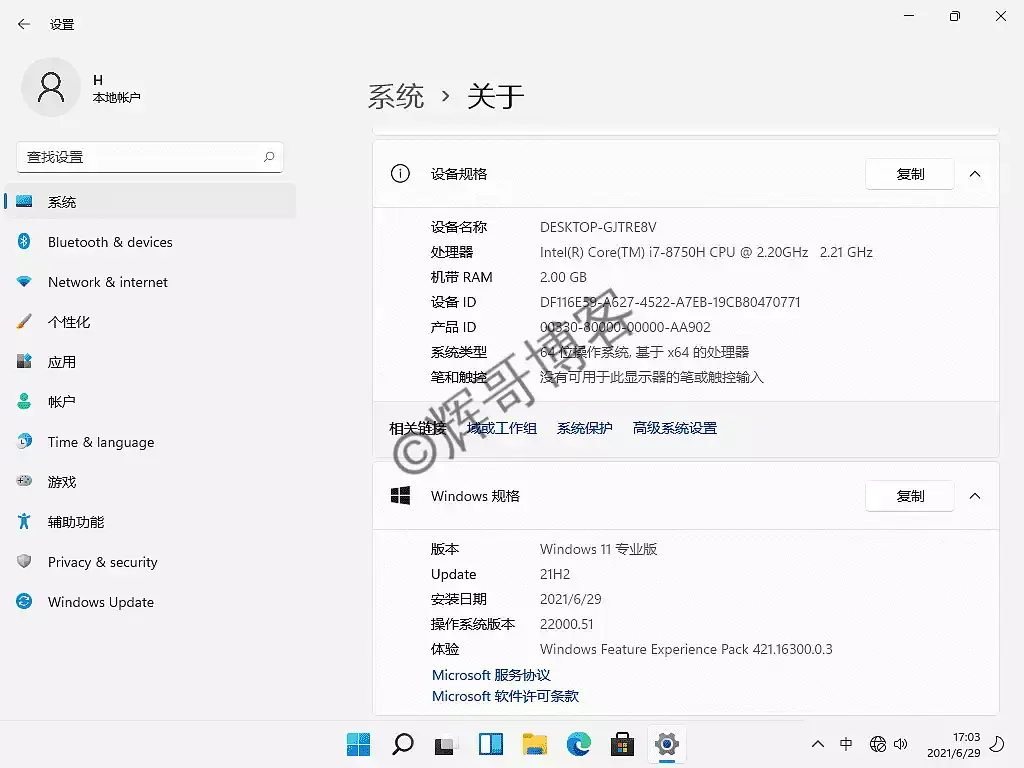Click the Time & language clock icon
Viewport: 1024px width, 768px height.
pyautogui.click(x=24, y=441)
